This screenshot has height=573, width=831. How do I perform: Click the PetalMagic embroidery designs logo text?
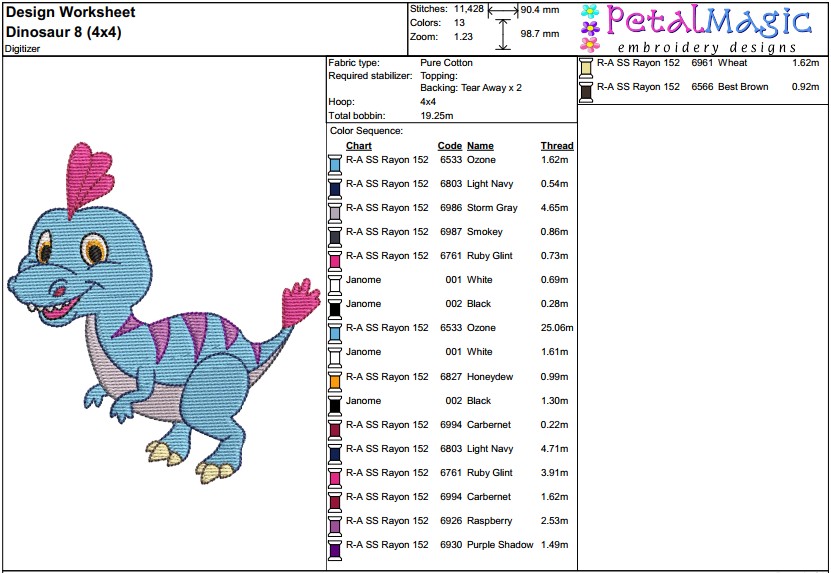[707, 29]
